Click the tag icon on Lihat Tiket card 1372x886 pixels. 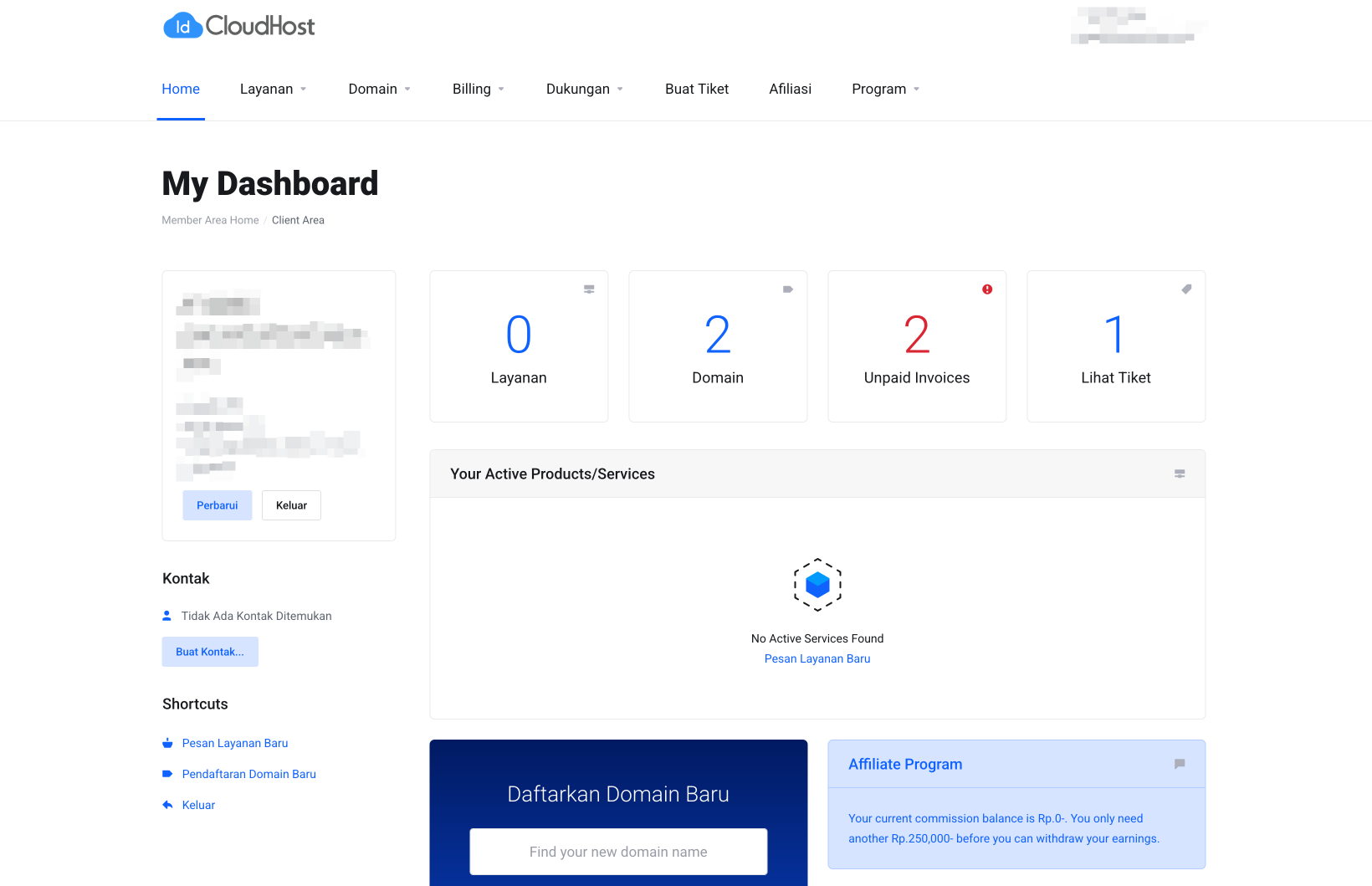(1186, 289)
